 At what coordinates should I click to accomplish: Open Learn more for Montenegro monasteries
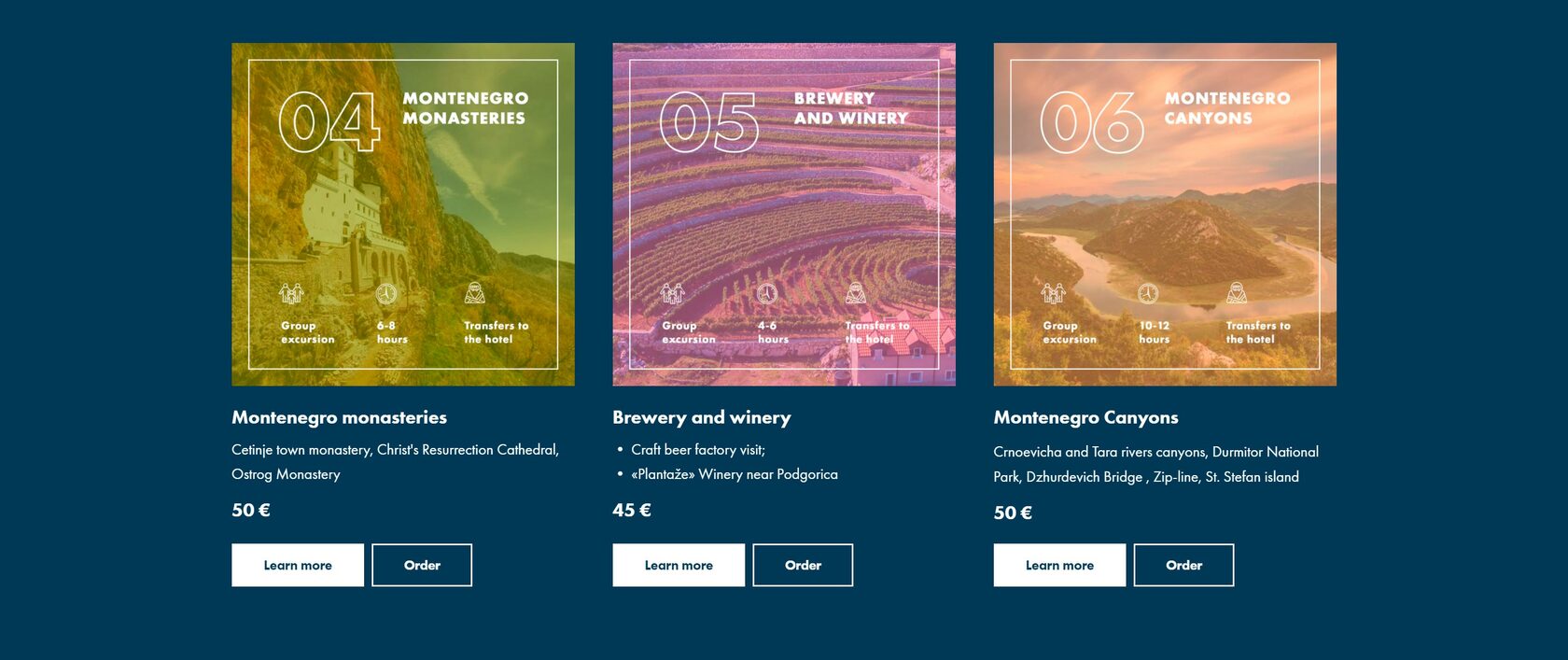point(298,565)
